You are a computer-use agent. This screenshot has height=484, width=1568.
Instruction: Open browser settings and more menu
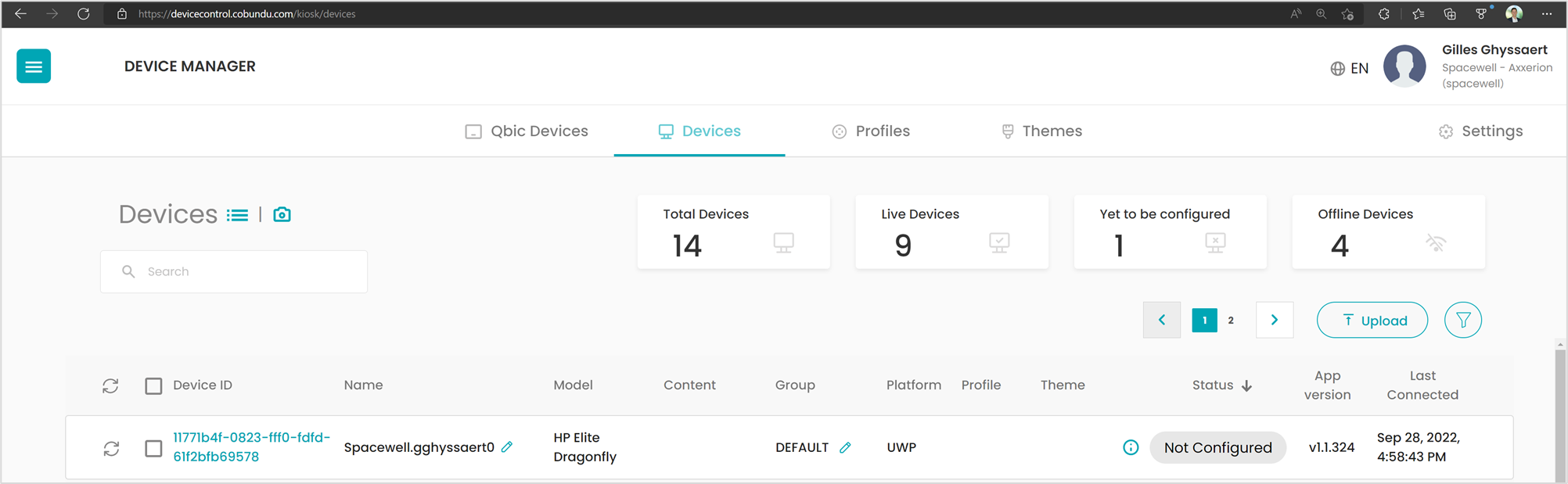click(1547, 14)
